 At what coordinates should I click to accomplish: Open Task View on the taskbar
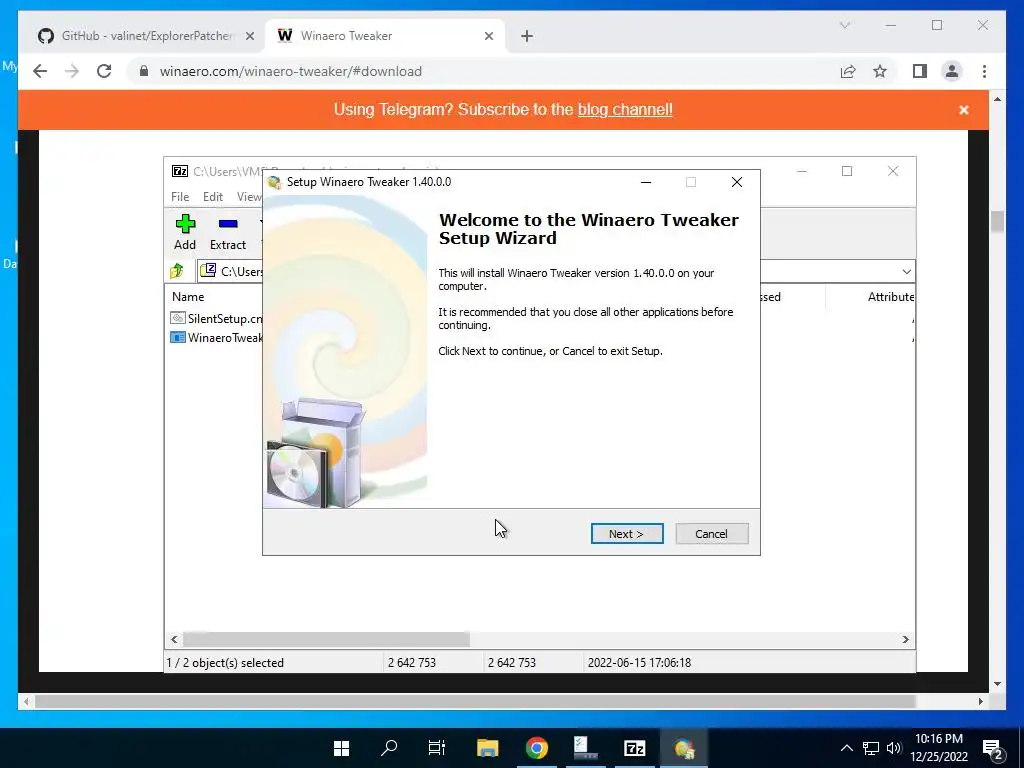(436, 748)
